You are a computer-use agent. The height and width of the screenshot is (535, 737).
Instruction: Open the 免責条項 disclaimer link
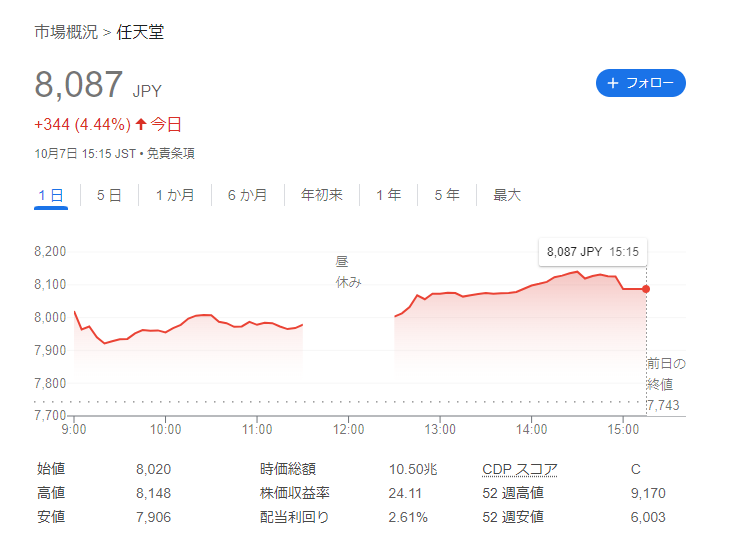(171, 154)
